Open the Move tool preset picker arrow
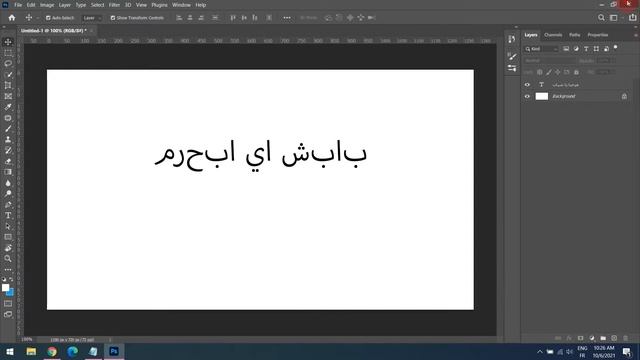 38,18
